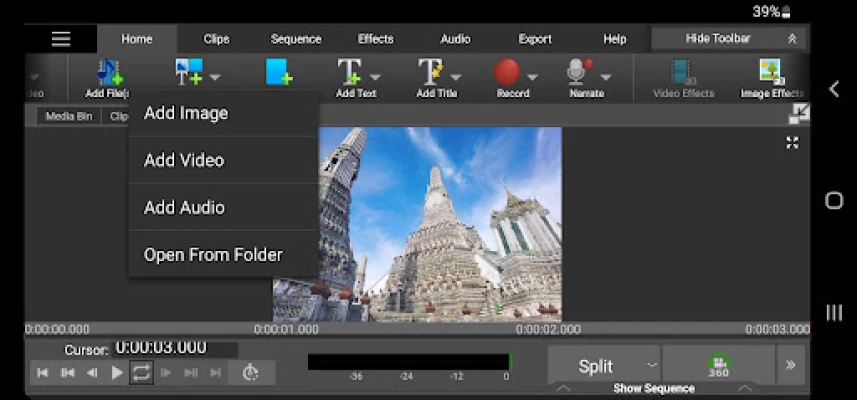Click the 0:00:00.000 start mark on ruler

click(57, 330)
